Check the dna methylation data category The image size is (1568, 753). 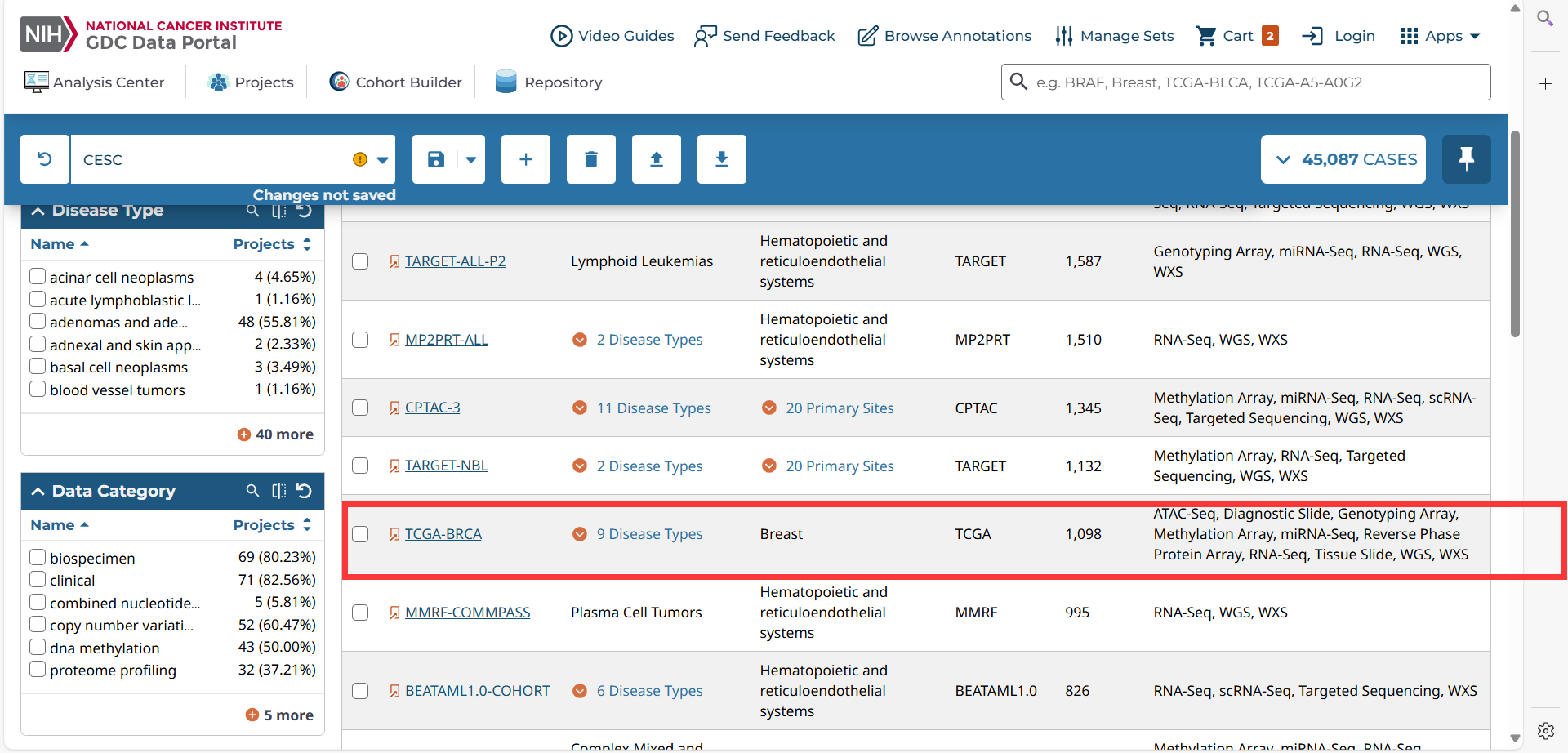(x=38, y=647)
